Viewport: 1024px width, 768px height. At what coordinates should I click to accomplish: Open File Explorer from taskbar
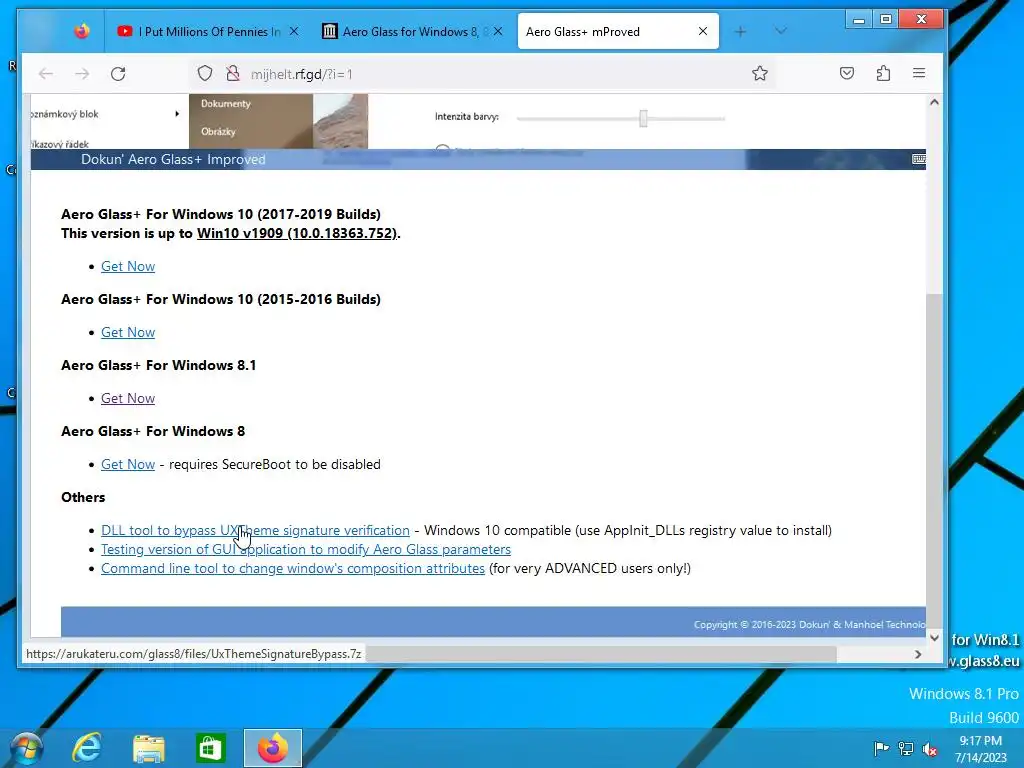pos(149,748)
